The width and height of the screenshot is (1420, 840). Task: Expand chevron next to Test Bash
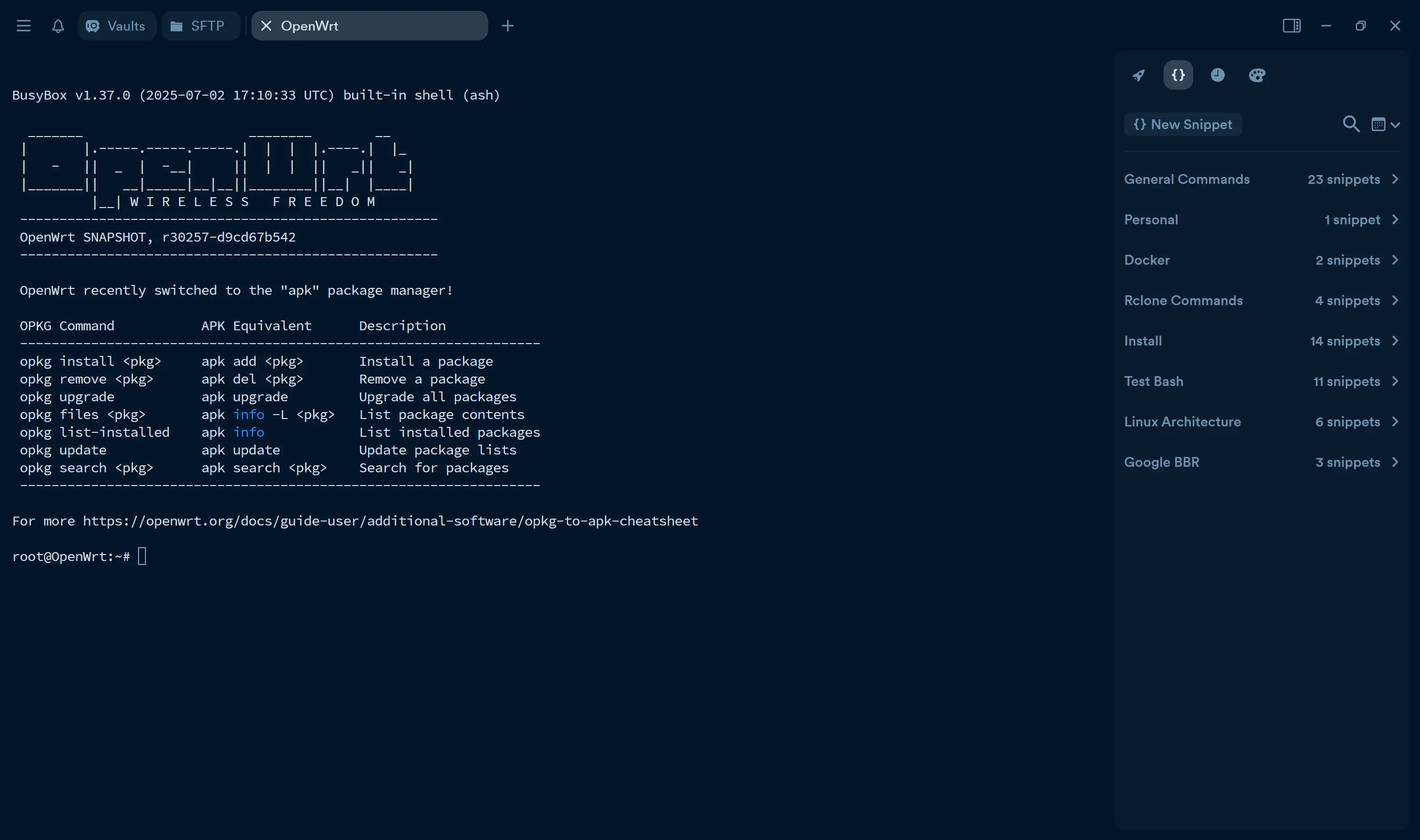point(1395,382)
